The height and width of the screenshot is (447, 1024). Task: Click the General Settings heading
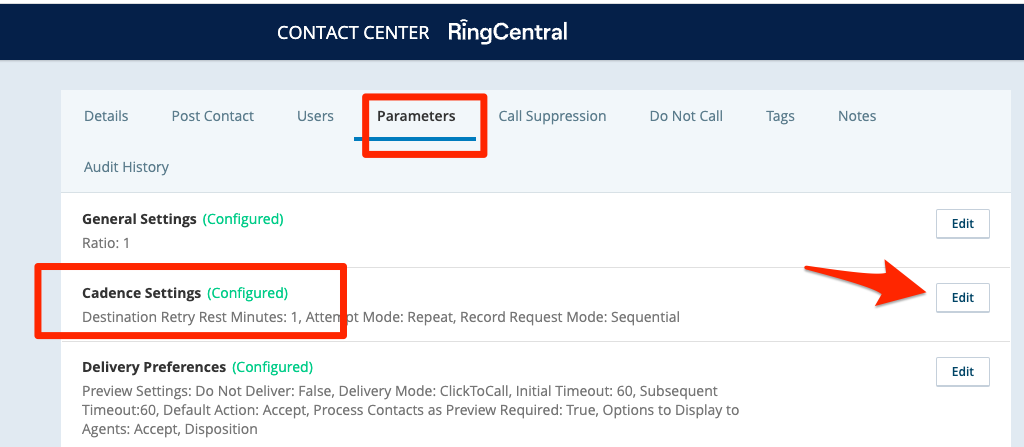coord(139,219)
